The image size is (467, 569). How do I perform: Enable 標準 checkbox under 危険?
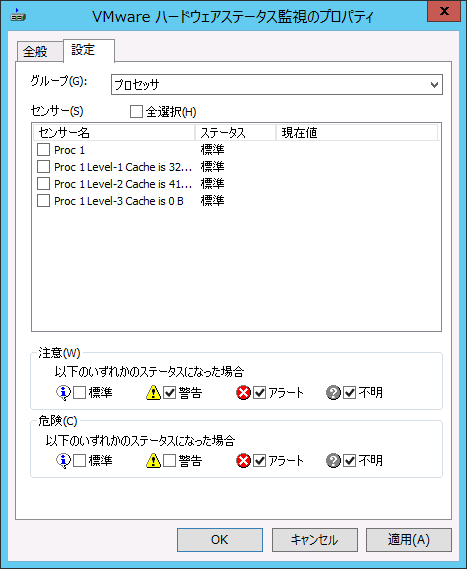[79, 461]
